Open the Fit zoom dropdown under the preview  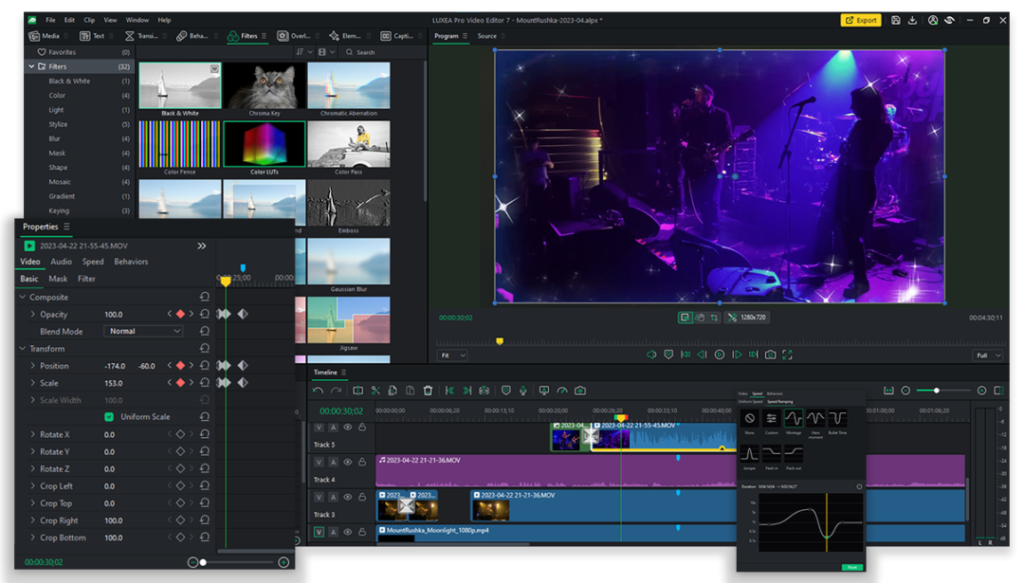click(453, 355)
